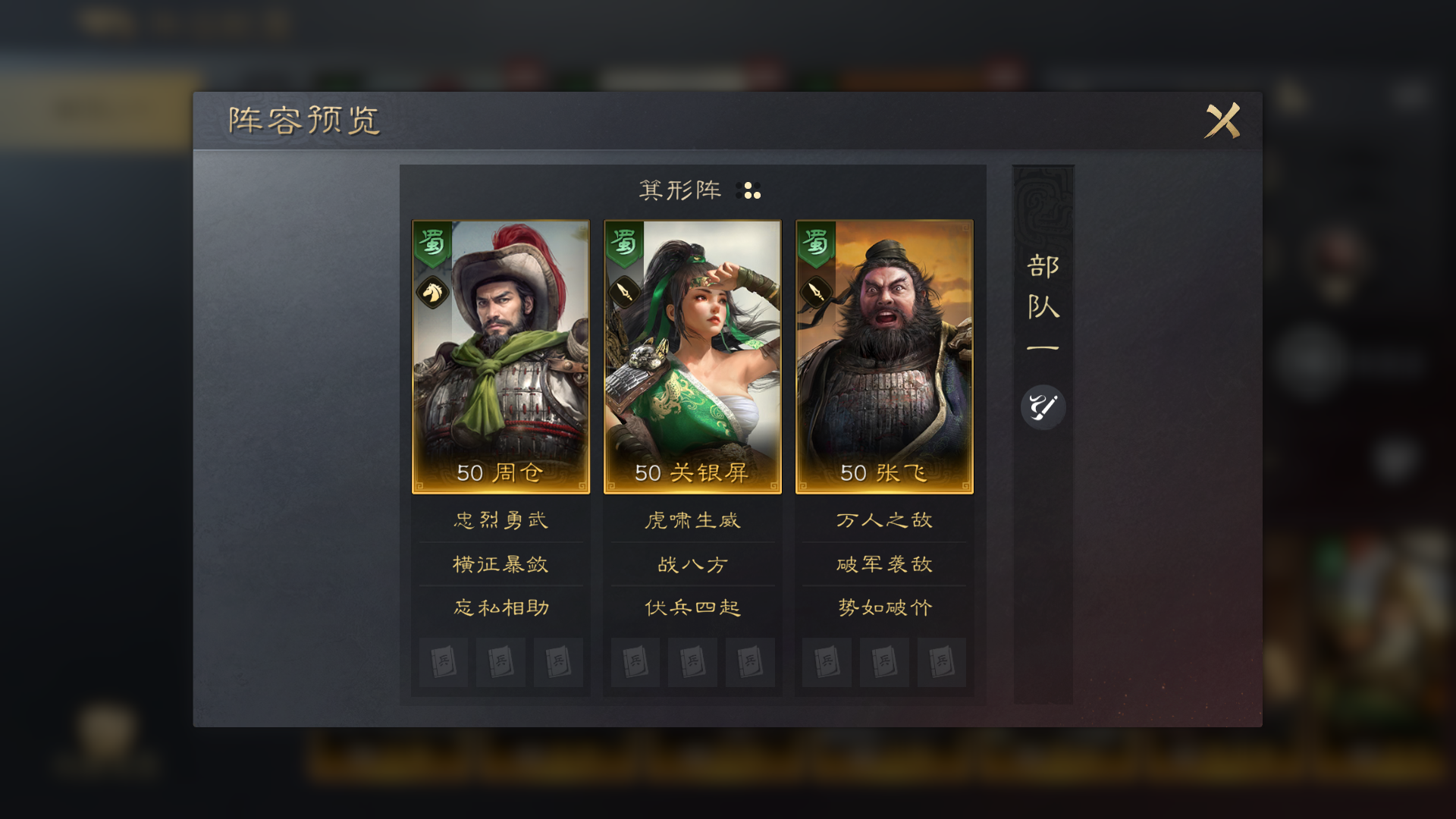Screen dimensions: 1456x819
Task: Click the spear troop icon on 张飞's card
Action: (x=816, y=292)
